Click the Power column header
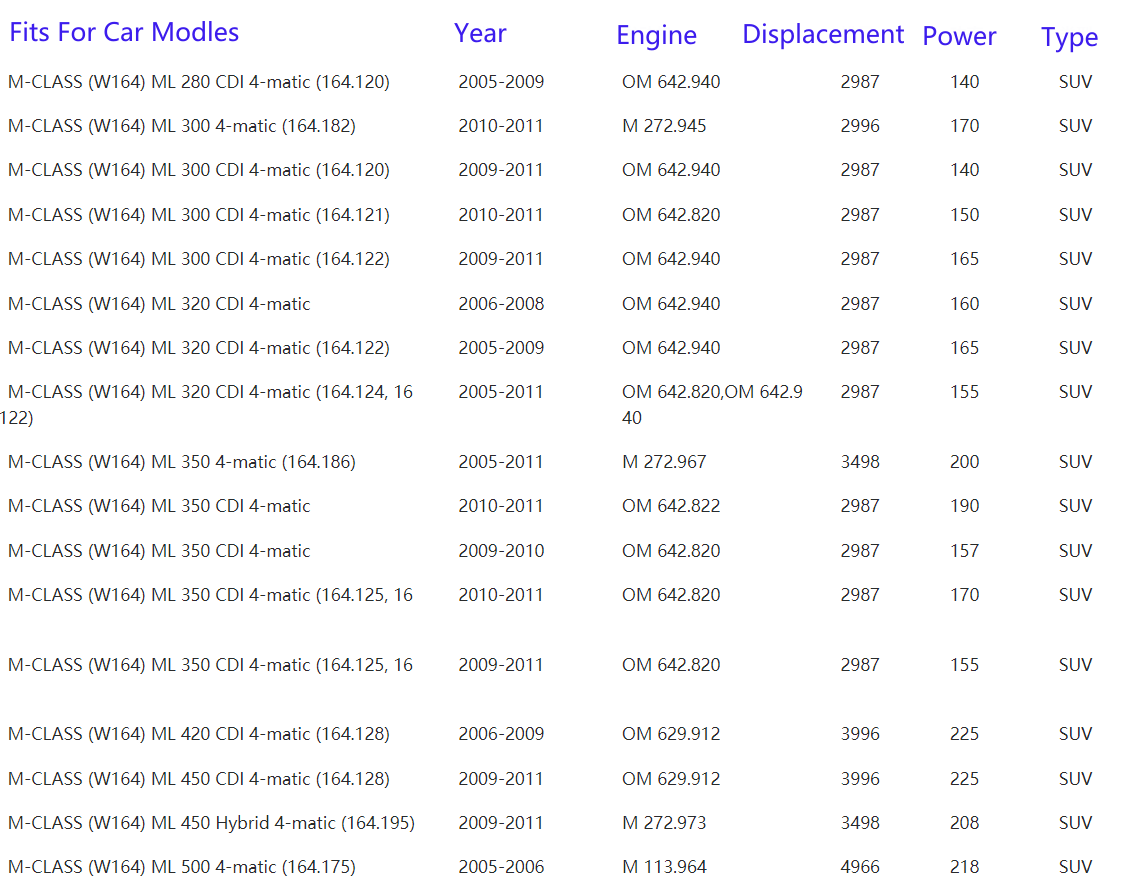 click(x=958, y=36)
